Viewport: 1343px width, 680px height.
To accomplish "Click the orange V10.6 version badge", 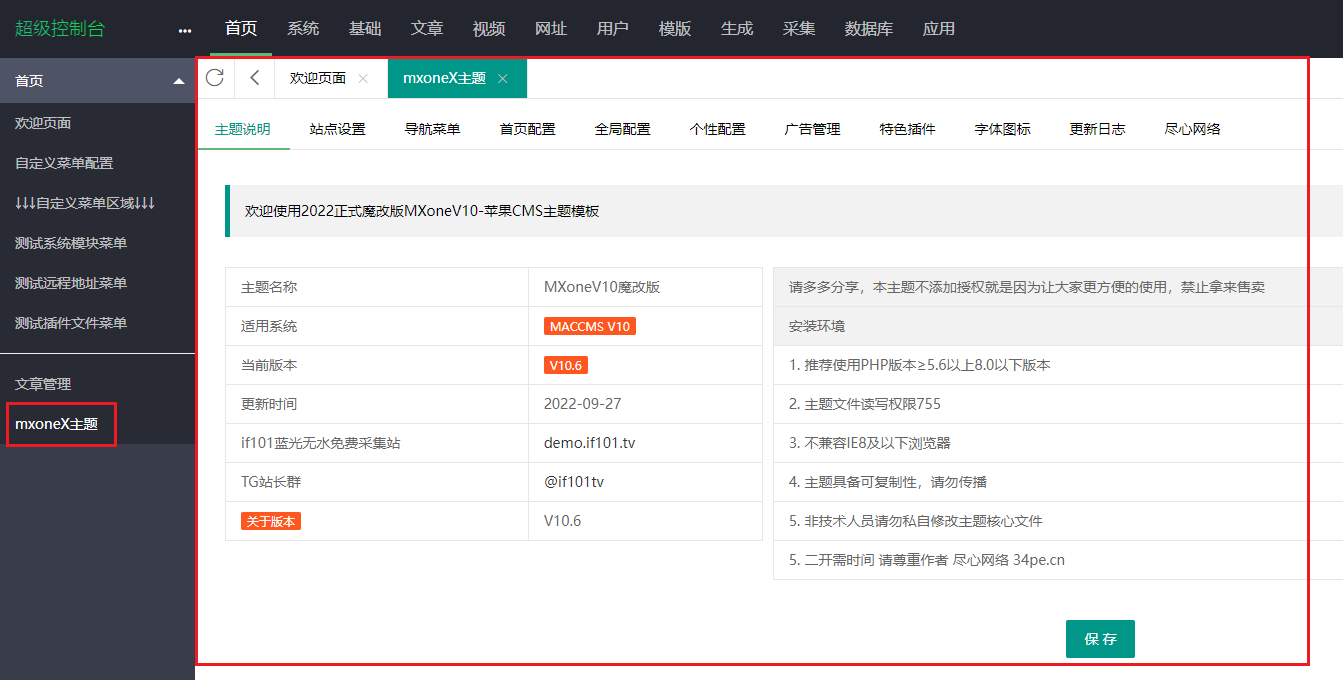I will point(565,366).
